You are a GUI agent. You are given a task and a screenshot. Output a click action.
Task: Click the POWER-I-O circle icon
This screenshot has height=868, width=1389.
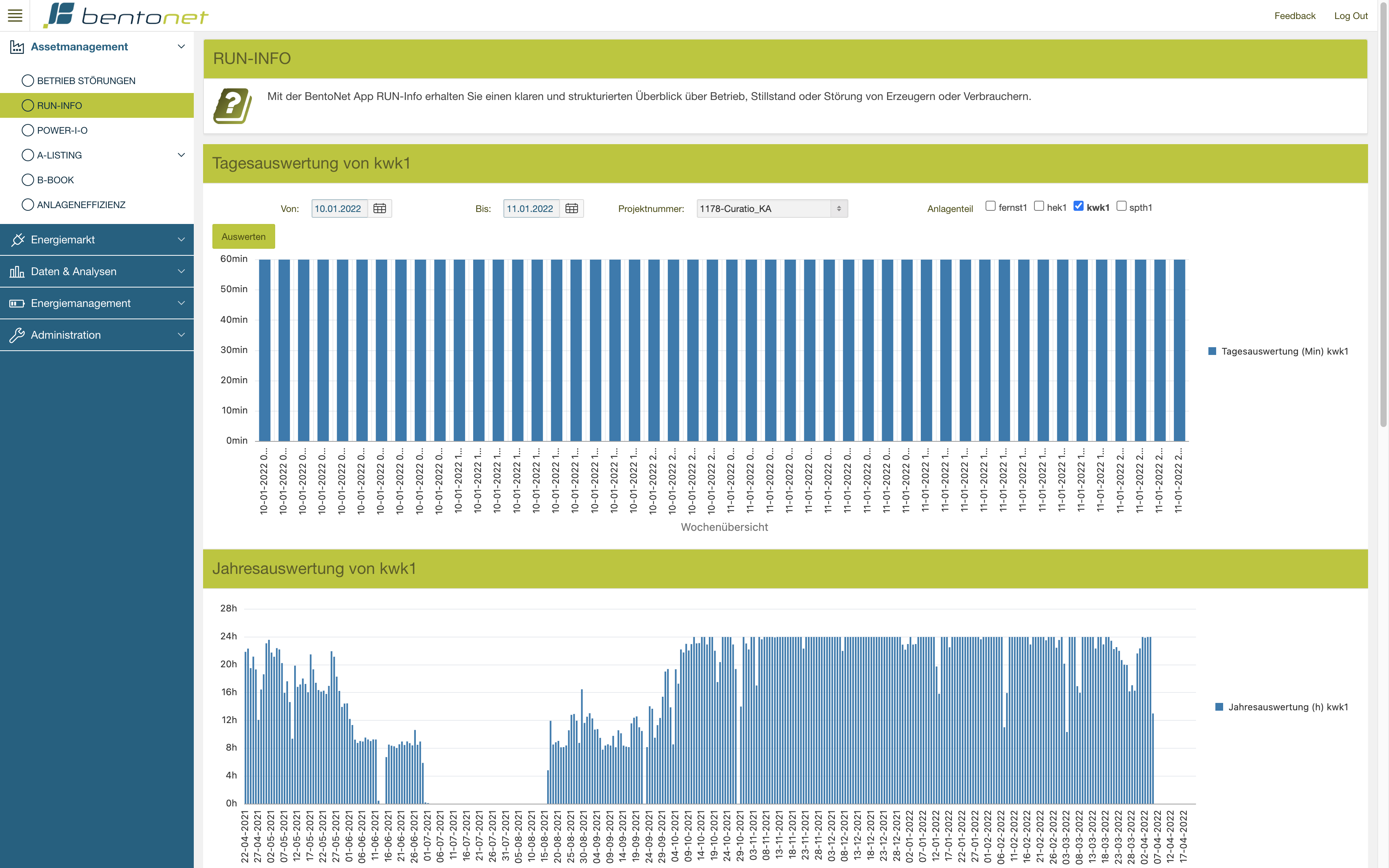click(28, 130)
